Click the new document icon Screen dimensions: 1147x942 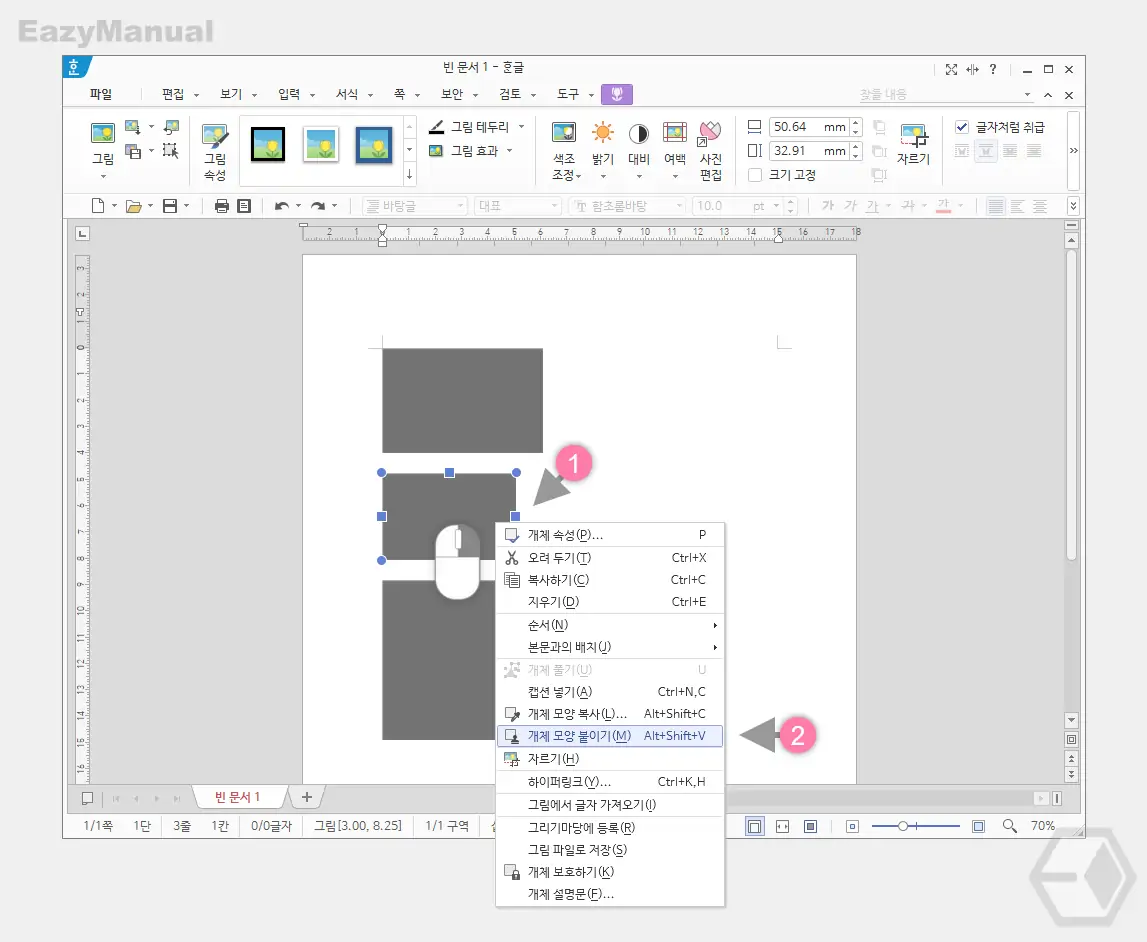[98, 206]
